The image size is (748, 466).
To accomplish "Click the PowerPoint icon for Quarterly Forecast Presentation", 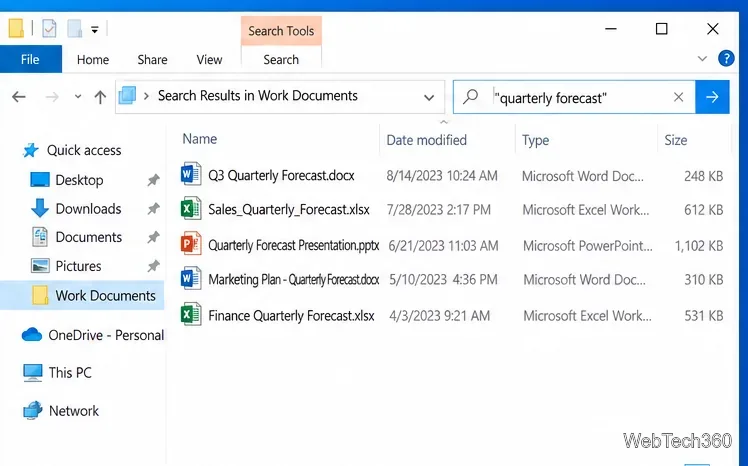I will click(191, 243).
